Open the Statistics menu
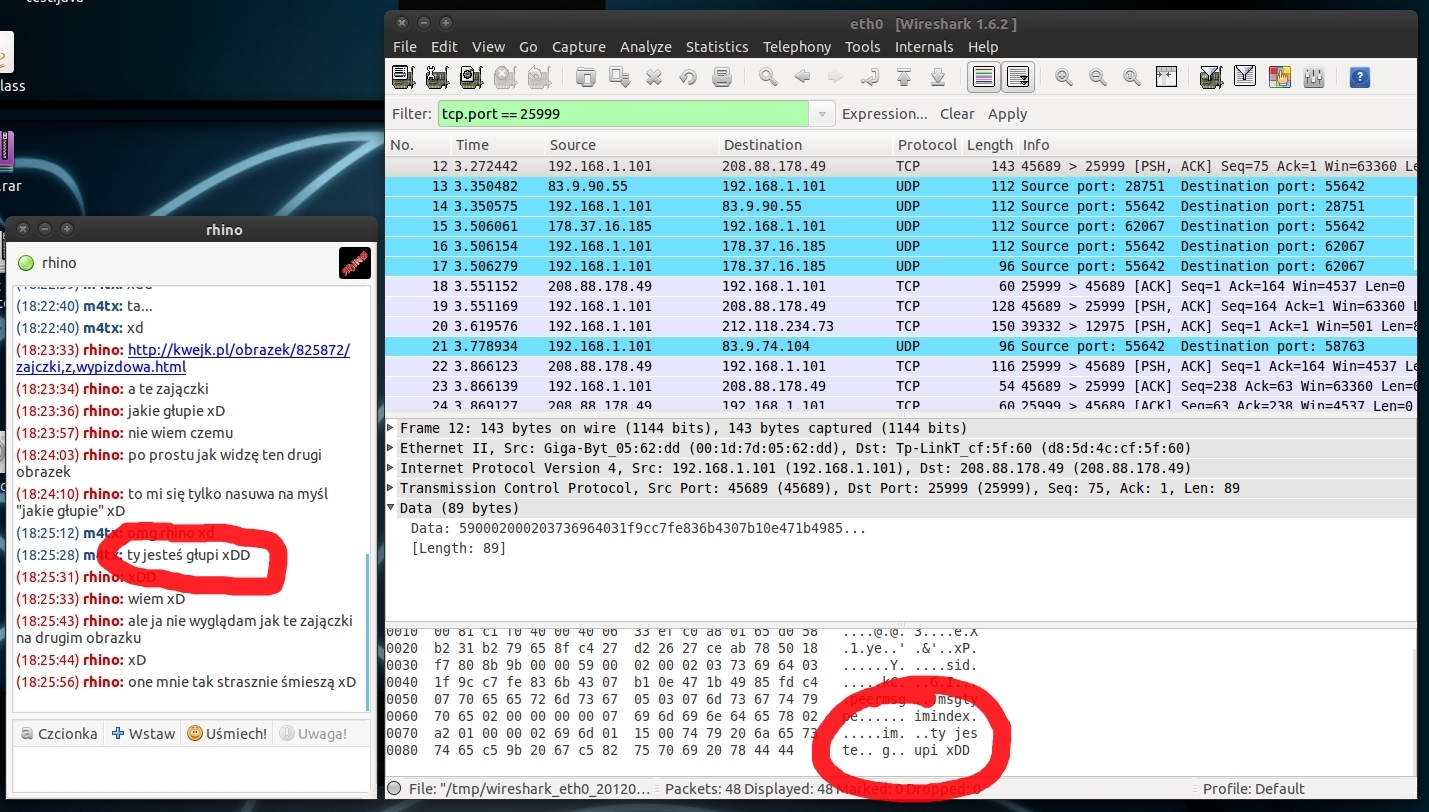This screenshot has height=812, width=1429. (x=717, y=47)
